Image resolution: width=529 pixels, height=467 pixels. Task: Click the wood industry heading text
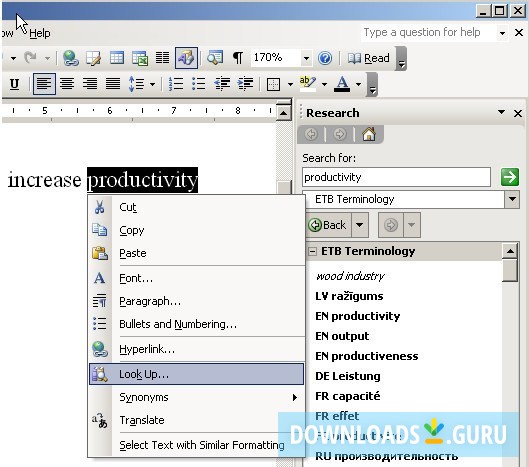pyautogui.click(x=350, y=276)
